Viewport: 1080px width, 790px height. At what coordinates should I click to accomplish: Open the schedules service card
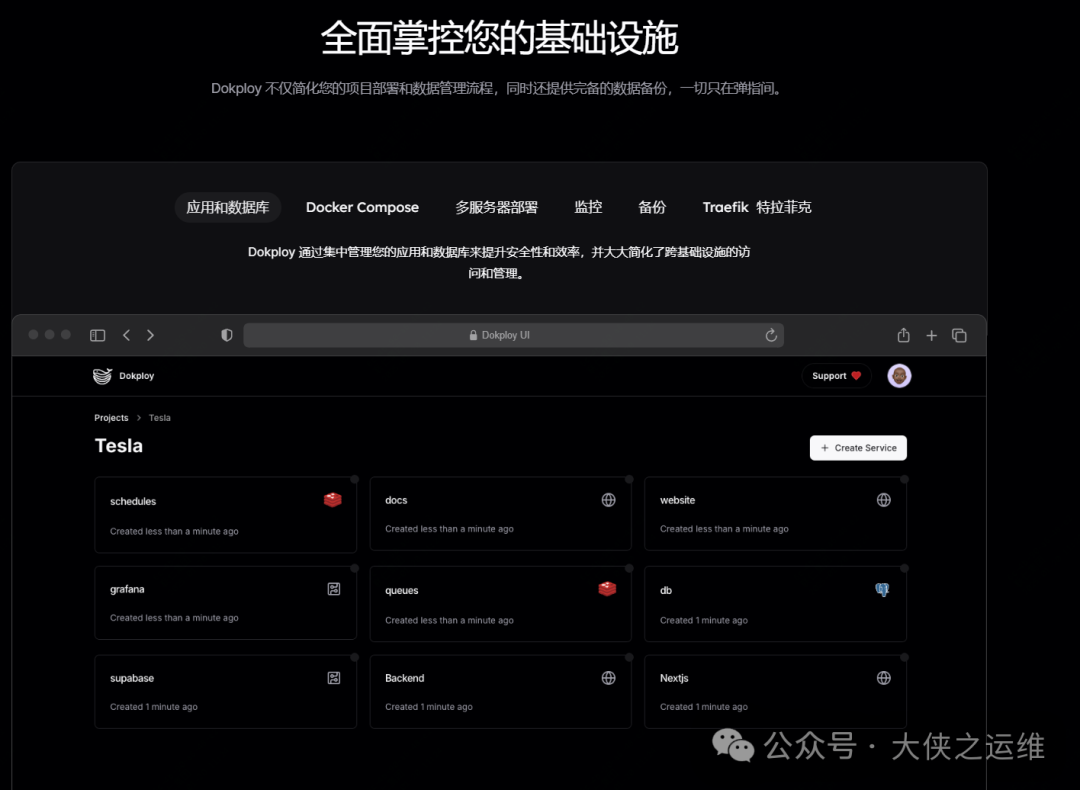(225, 515)
